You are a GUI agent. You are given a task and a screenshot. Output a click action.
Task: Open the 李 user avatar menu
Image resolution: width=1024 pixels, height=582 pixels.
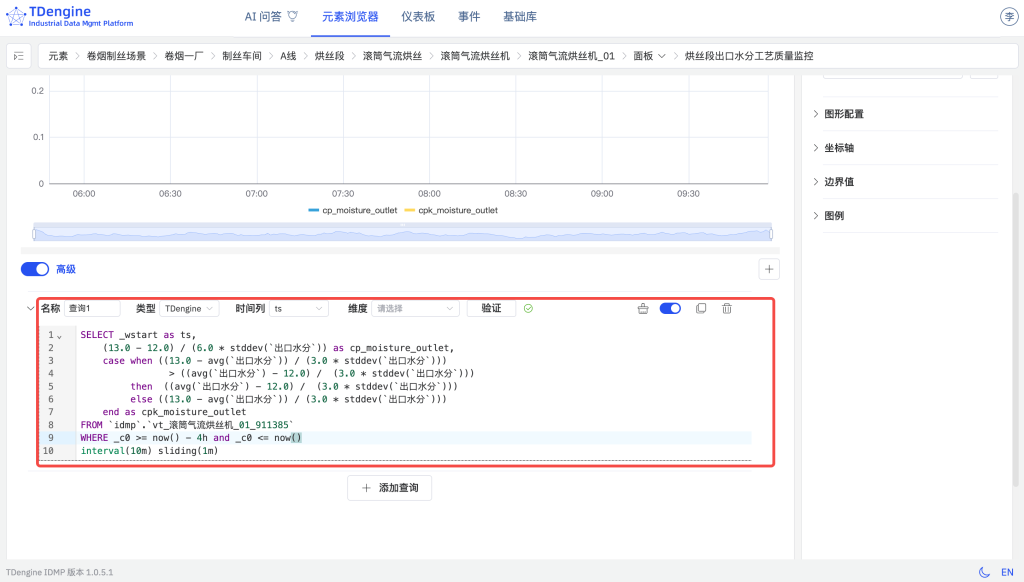tap(1008, 16)
